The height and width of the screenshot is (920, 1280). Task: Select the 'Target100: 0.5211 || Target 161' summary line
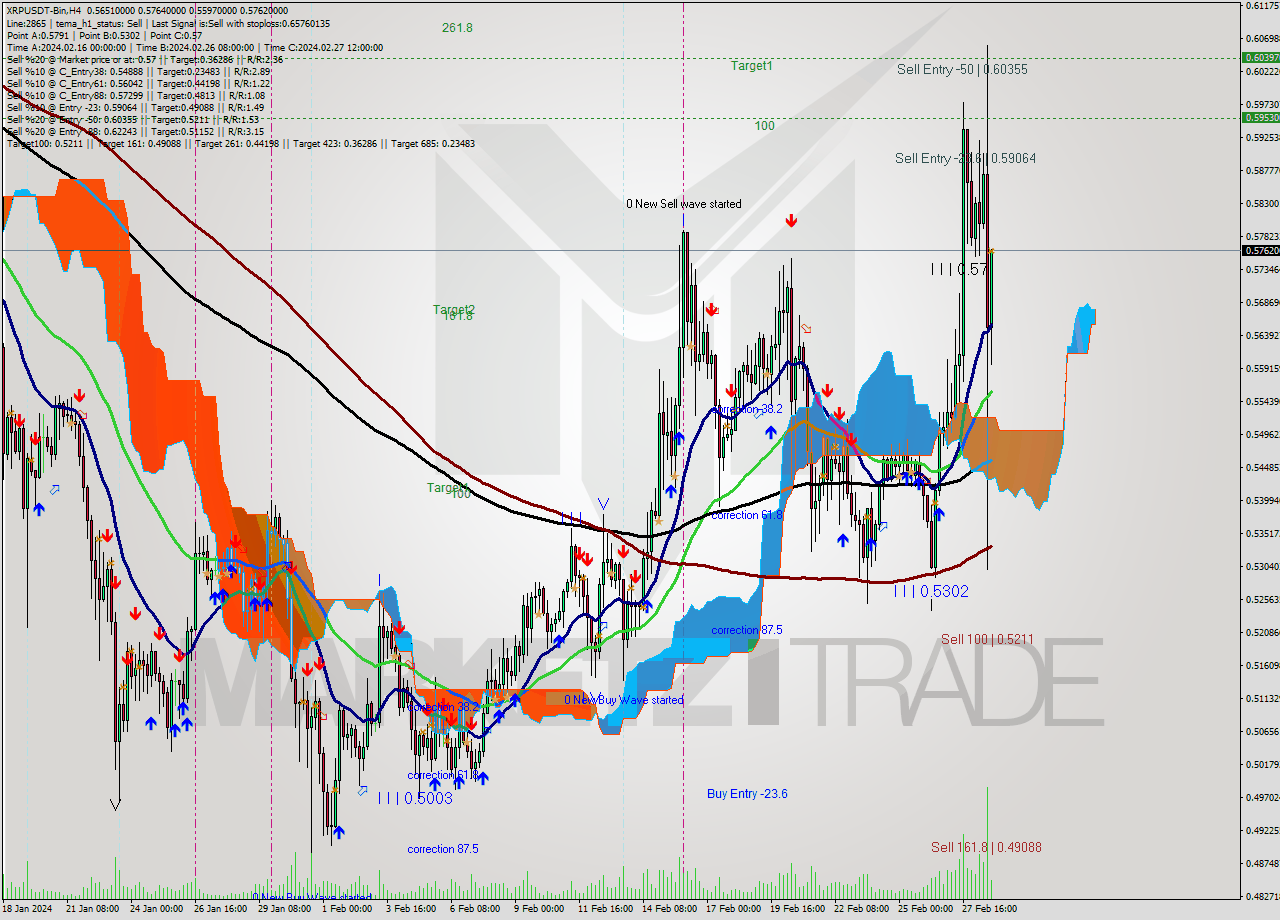point(240,143)
